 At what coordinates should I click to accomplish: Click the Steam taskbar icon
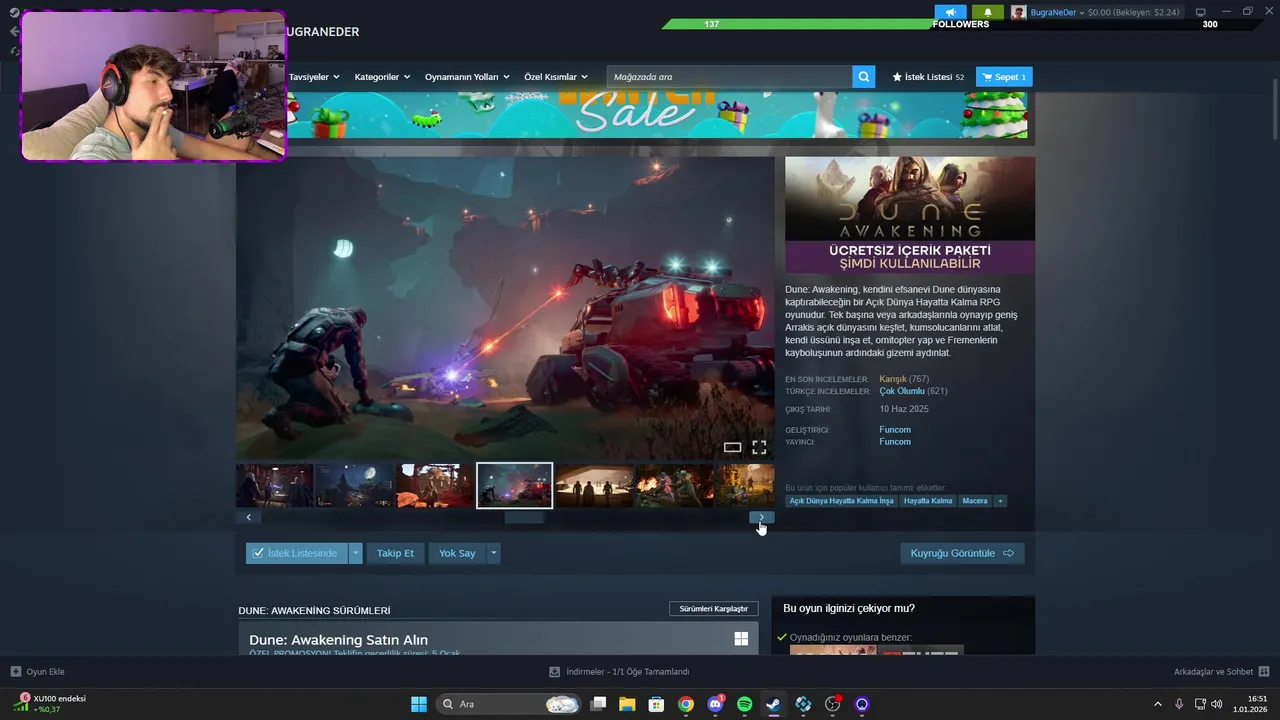tap(773, 704)
